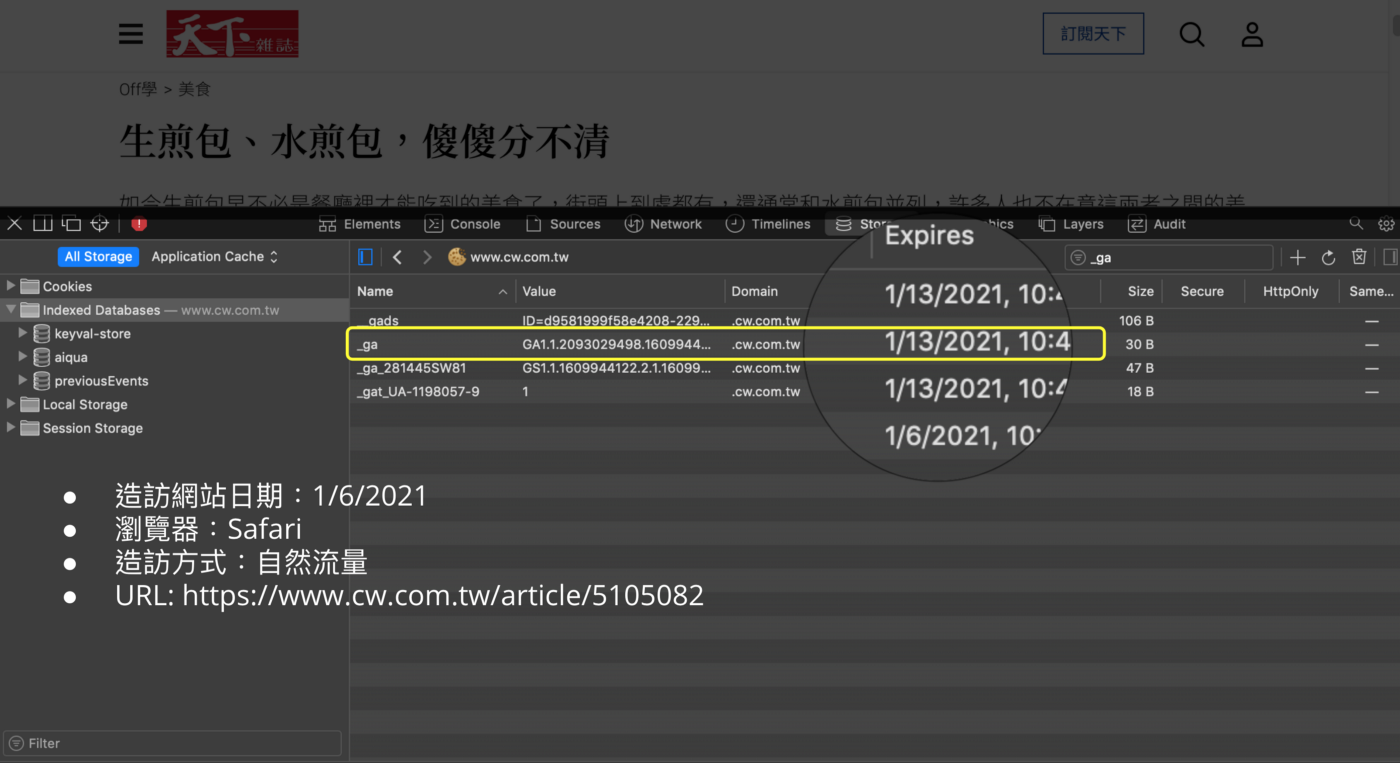Start element selection crosshair tool
The width and height of the screenshot is (1400, 763).
(100, 223)
